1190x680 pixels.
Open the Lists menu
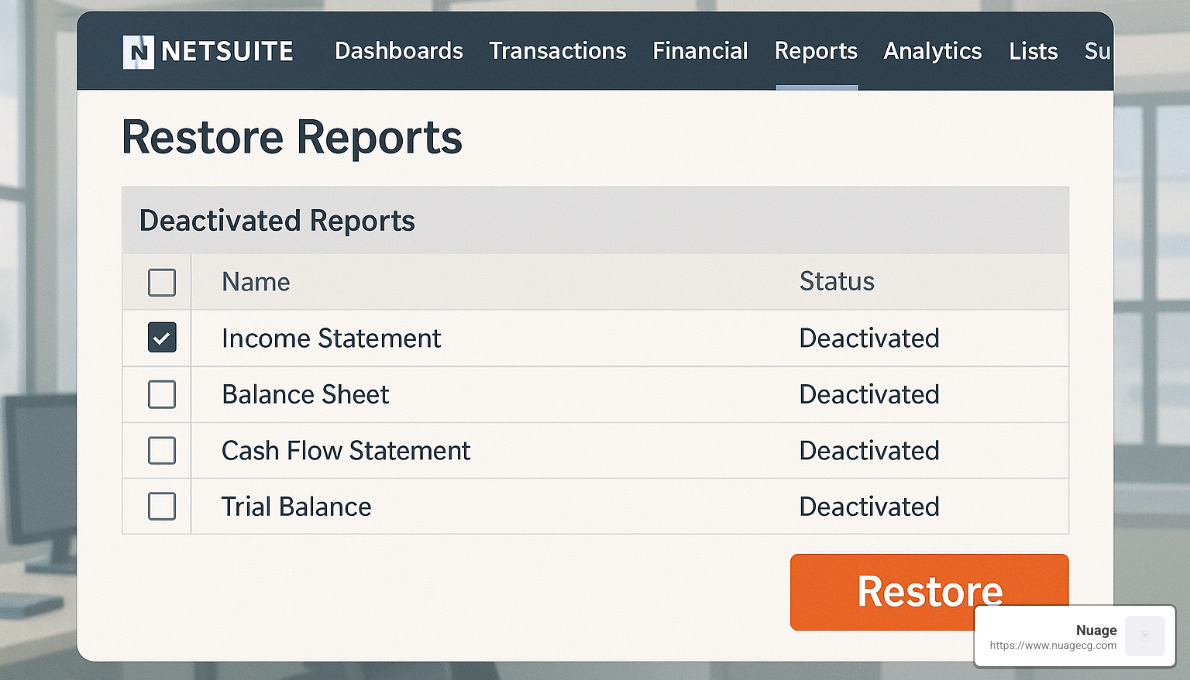click(1033, 51)
